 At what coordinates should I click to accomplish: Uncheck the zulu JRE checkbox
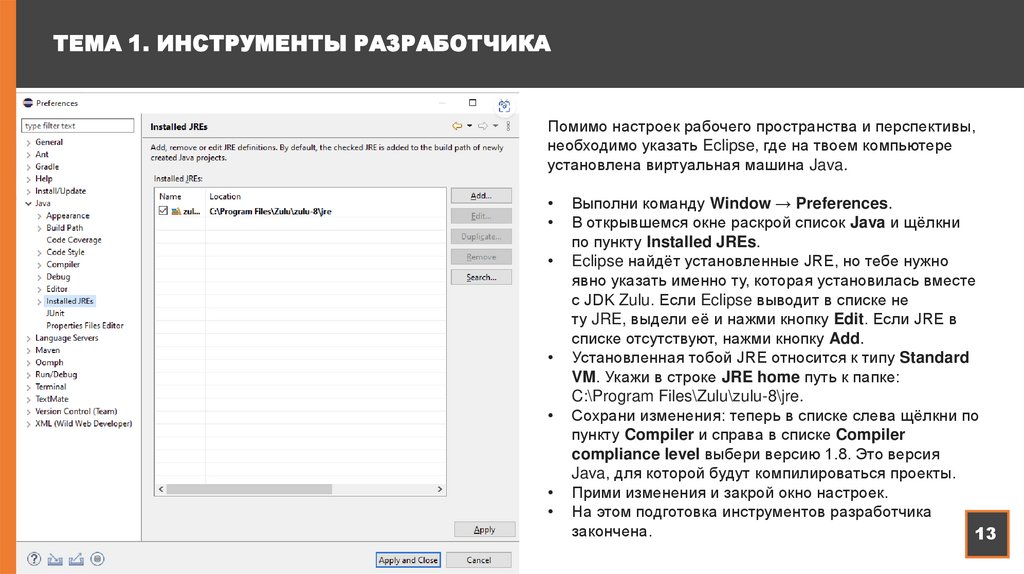(163, 212)
